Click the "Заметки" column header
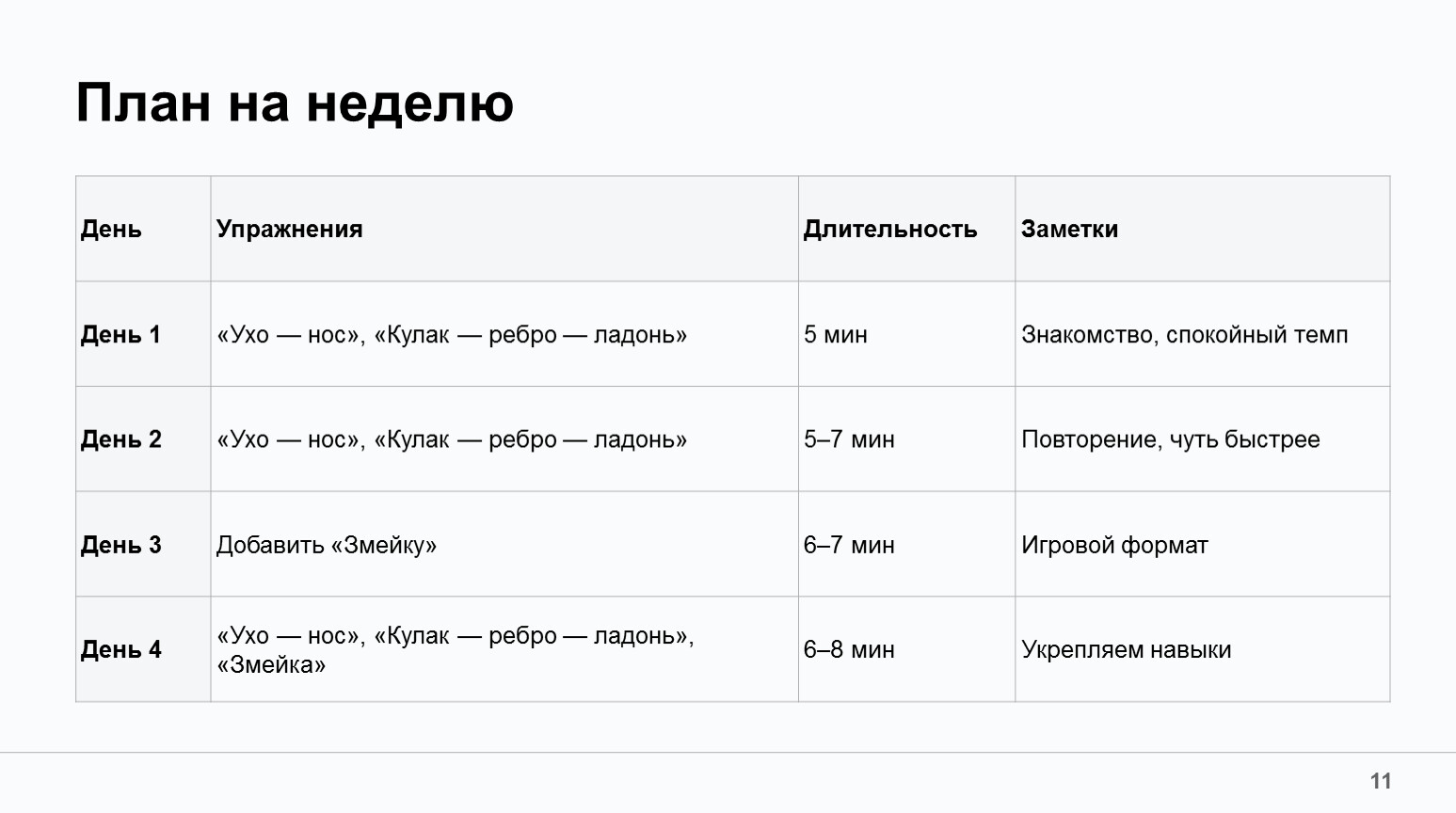This screenshot has width=1456, height=813. [1069, 229]
